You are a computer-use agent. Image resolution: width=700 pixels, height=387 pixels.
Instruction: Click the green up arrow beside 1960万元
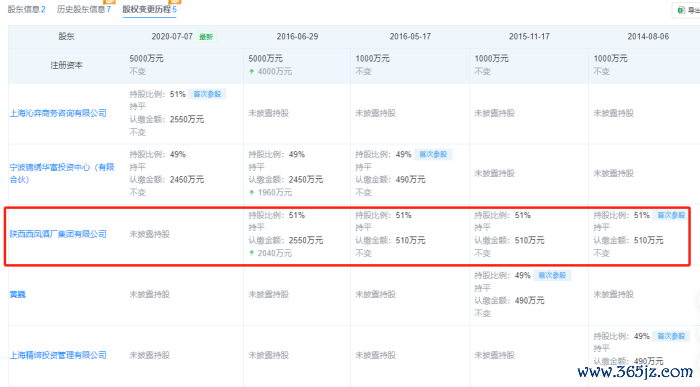252,192
